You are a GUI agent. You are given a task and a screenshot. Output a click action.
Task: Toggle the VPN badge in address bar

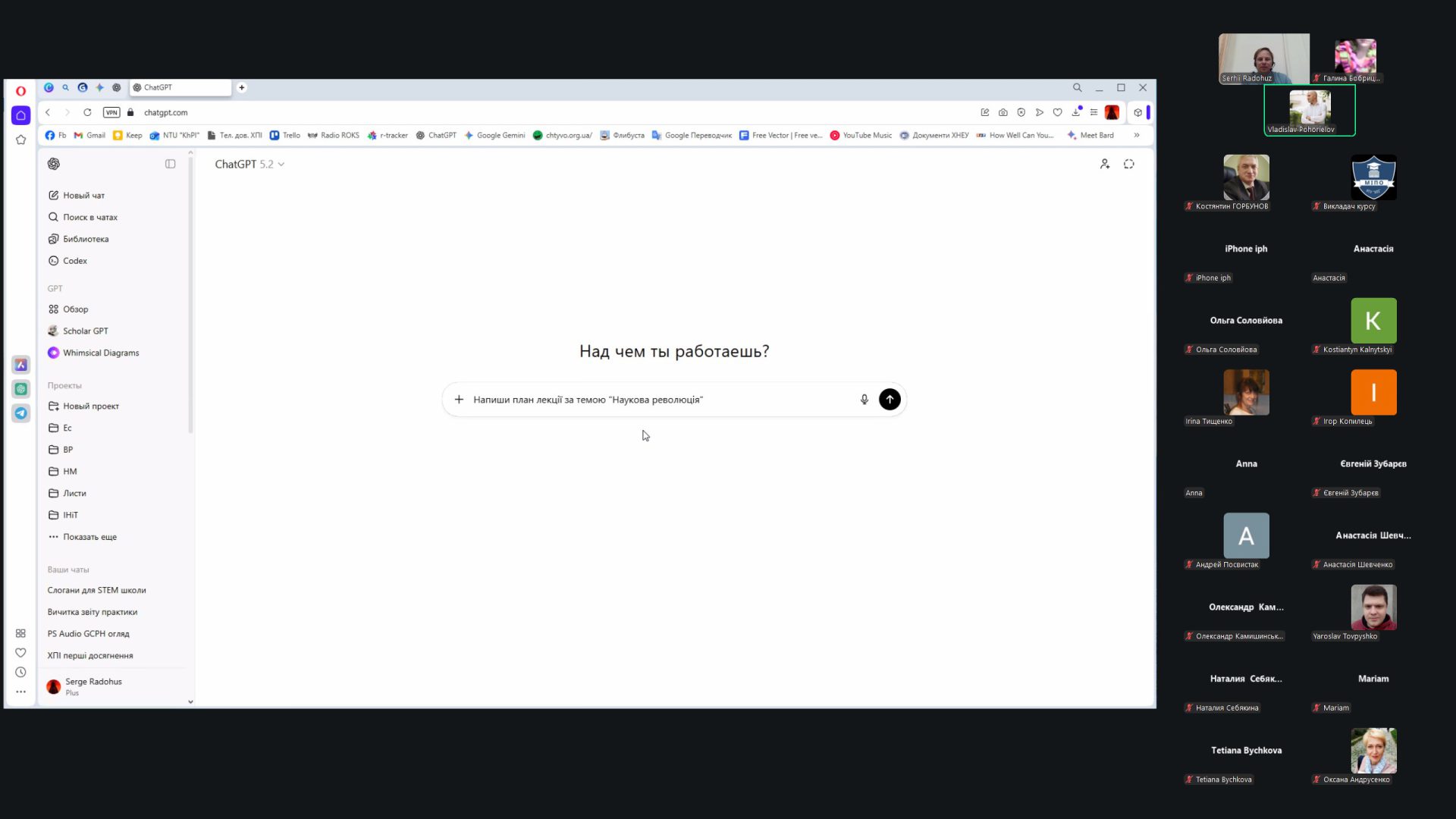[111, 112]
